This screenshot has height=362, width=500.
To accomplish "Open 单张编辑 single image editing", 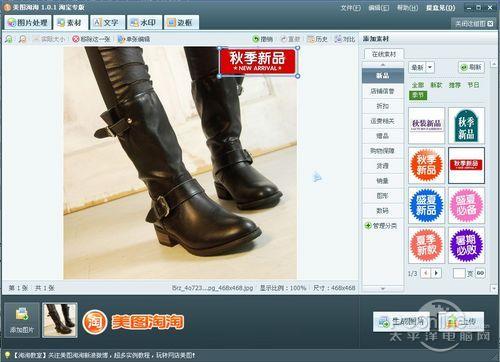I will pyautogui.click(x=134, y=39).
